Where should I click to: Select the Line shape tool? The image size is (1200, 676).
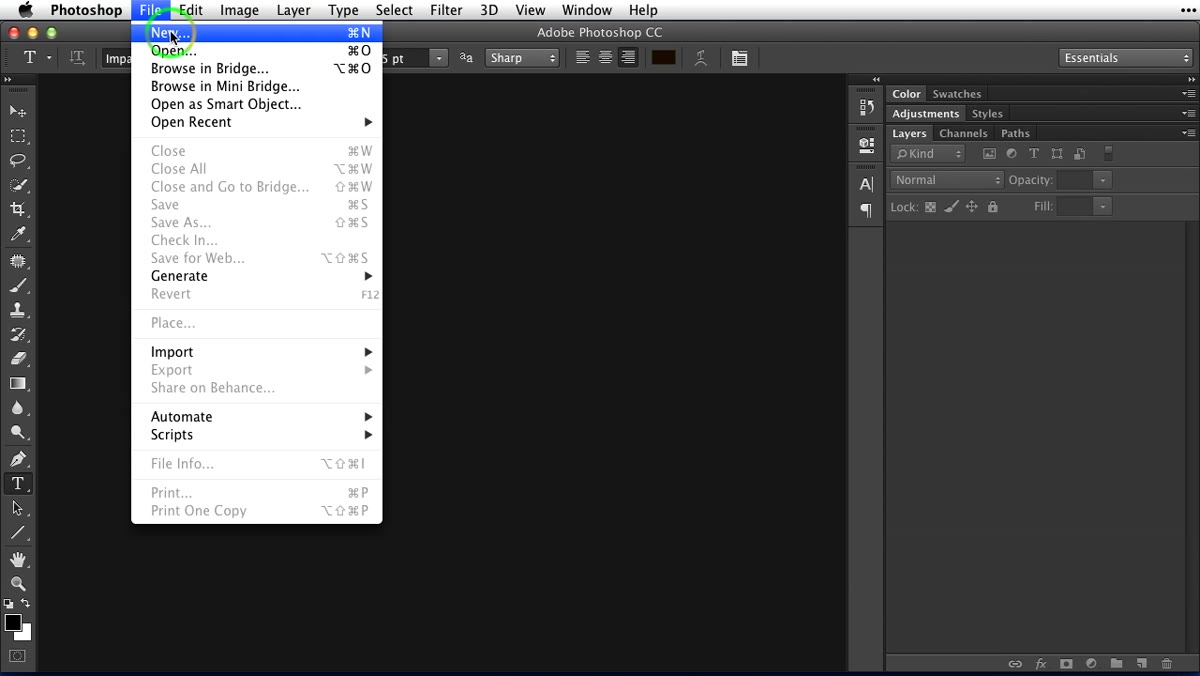[18, 534]
